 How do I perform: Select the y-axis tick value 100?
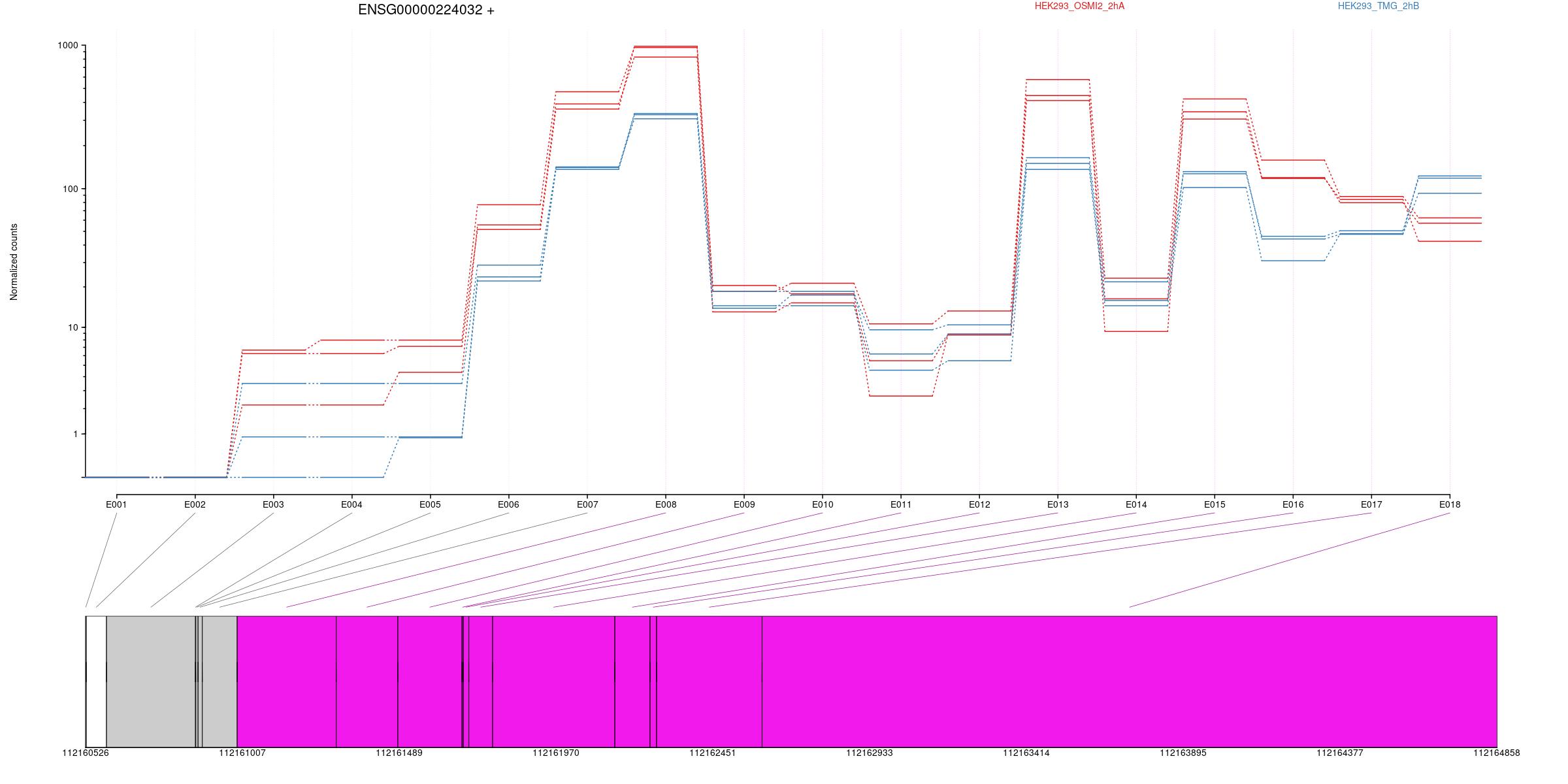[70, 189]
